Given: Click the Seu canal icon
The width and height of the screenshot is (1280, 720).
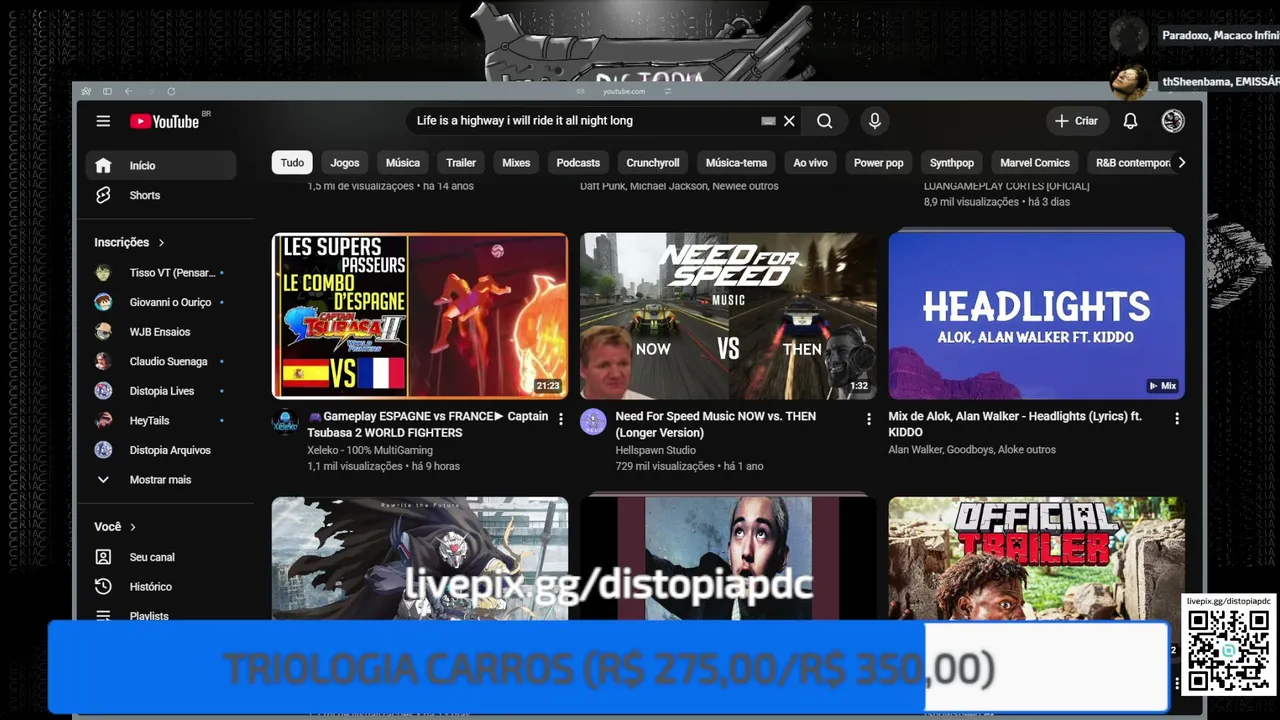Looking at the screenshot, I should (x=103, y=557).
